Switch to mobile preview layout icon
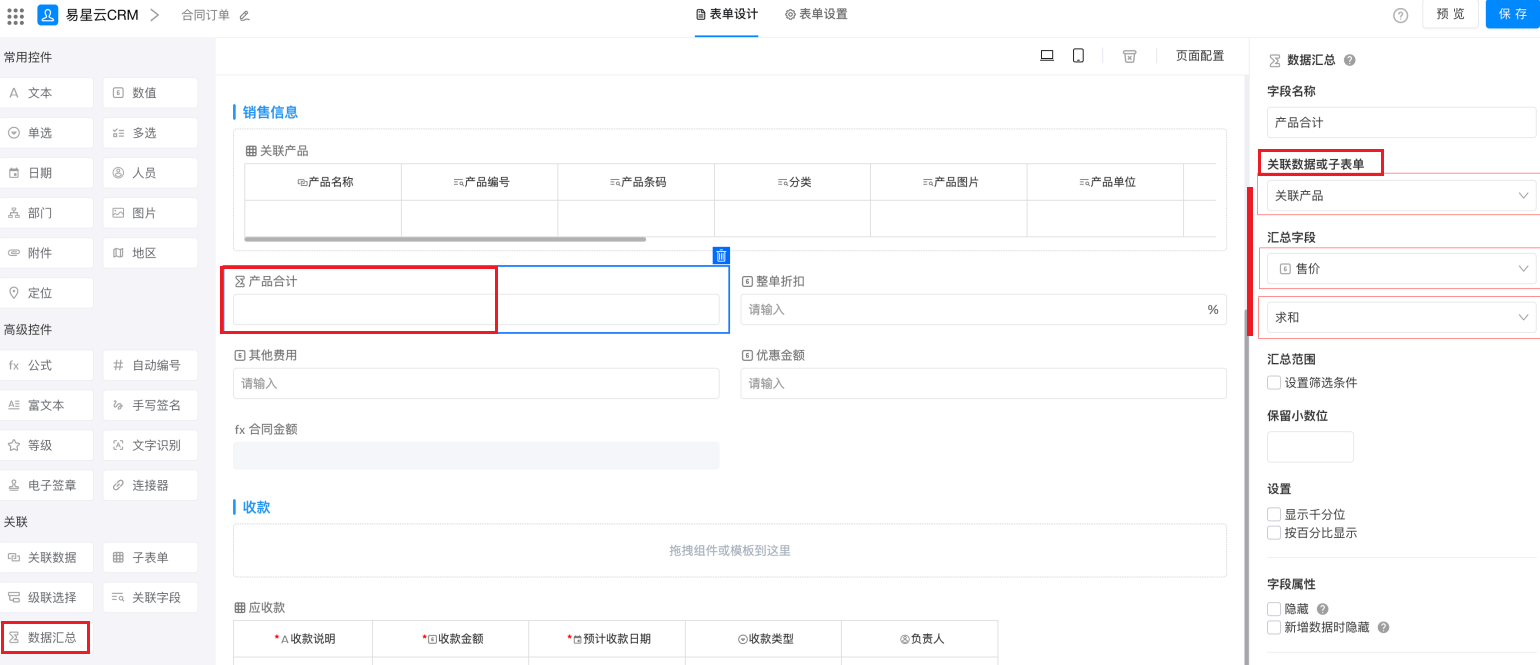This screenshot has height=665, width=1540. pyautogui.click(x=1078, y=56)
